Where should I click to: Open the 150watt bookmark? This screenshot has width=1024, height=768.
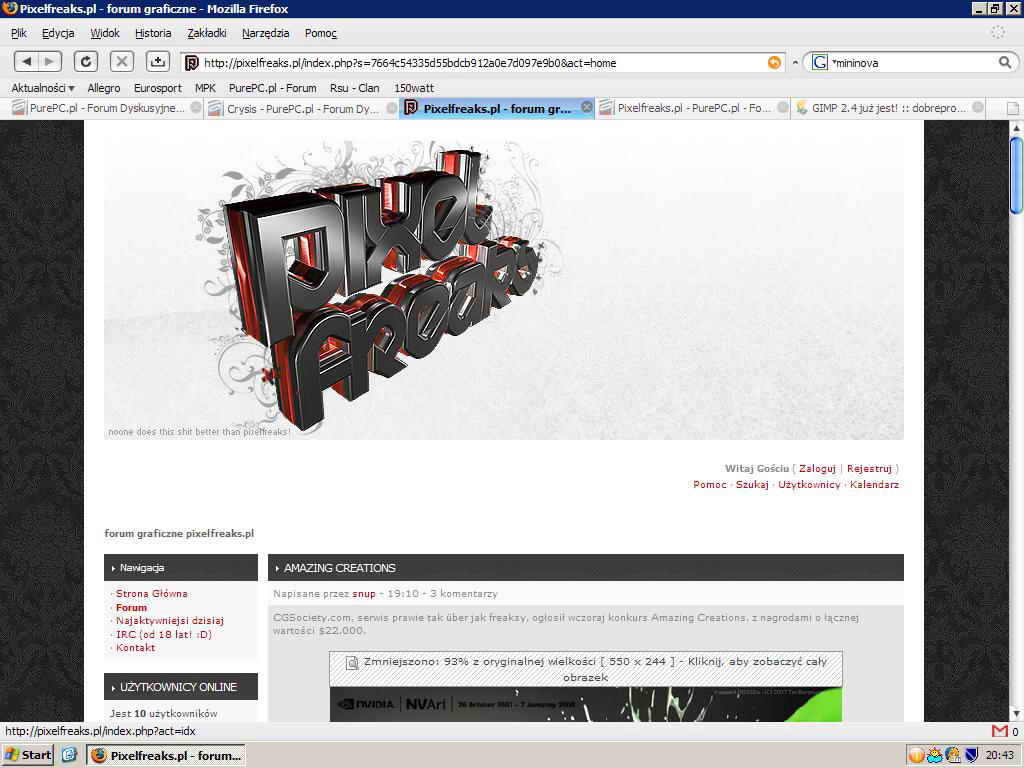coord(414,88)
